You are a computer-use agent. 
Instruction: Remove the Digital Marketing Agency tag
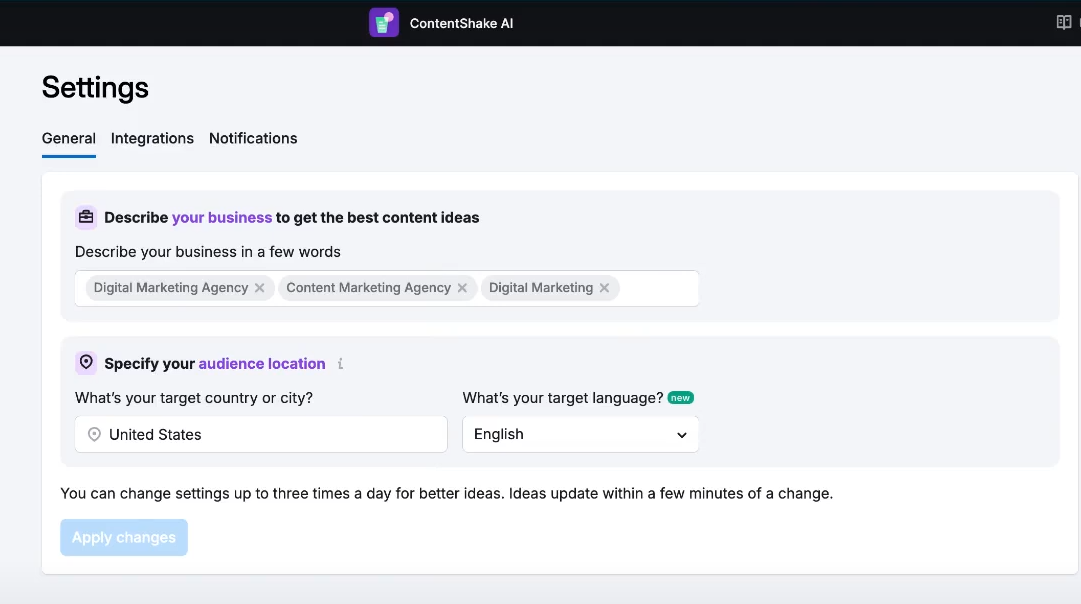pos(259,288)
